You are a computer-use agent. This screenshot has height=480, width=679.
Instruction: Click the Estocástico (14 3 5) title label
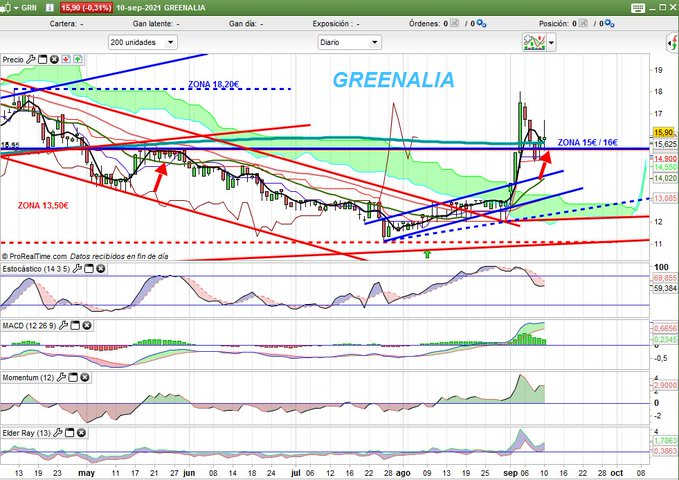click(36, 269)
